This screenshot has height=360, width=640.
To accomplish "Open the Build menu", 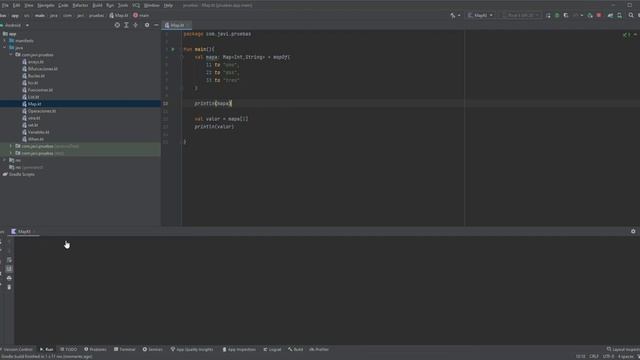I will click(x=97, y=5).
